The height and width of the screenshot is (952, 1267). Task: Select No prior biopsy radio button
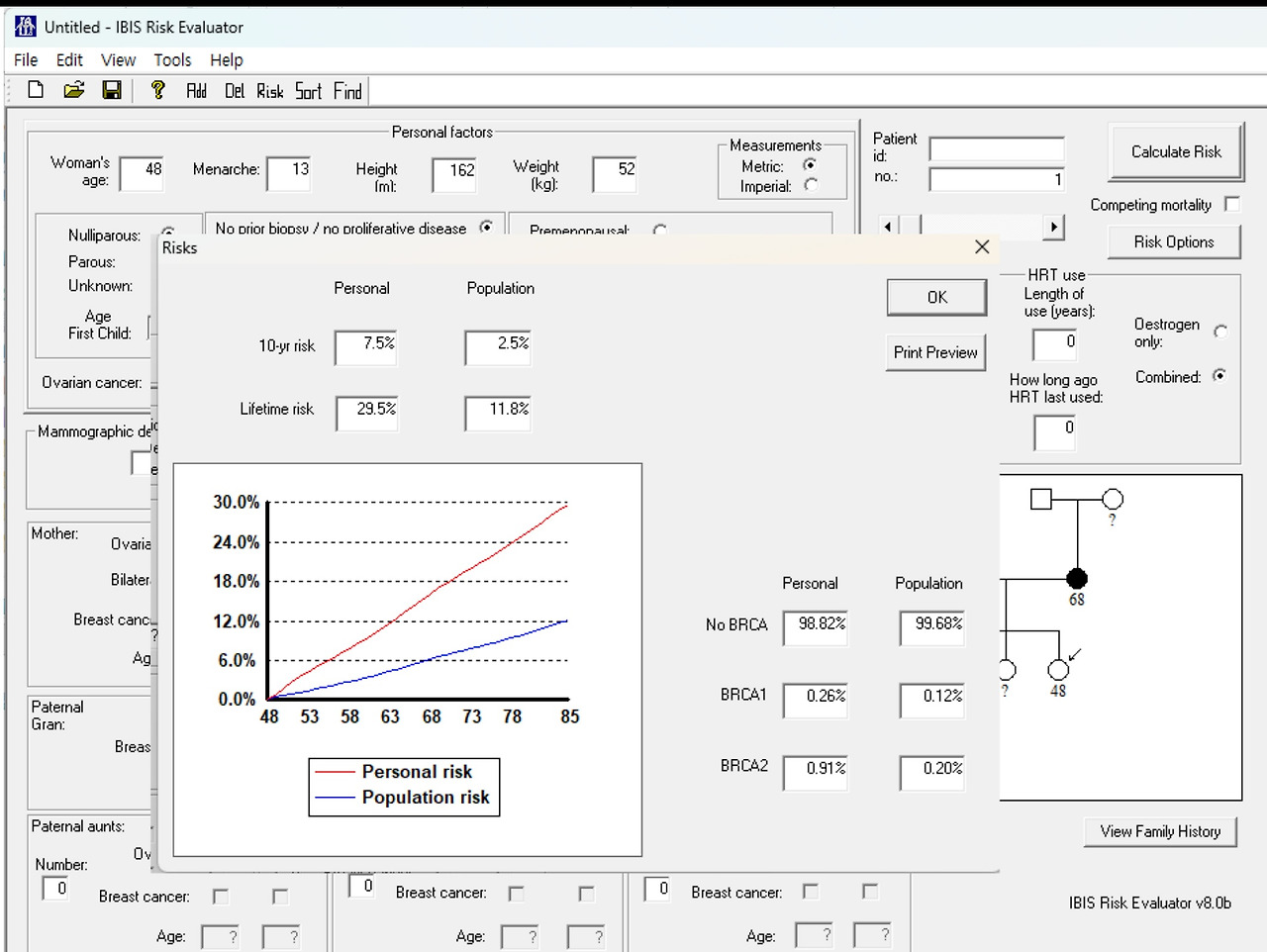(486, 227)
